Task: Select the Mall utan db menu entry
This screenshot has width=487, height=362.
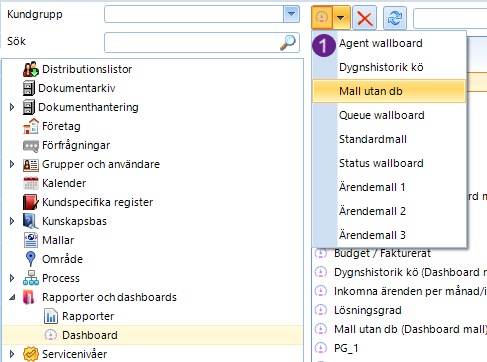Action: [389, 91]
